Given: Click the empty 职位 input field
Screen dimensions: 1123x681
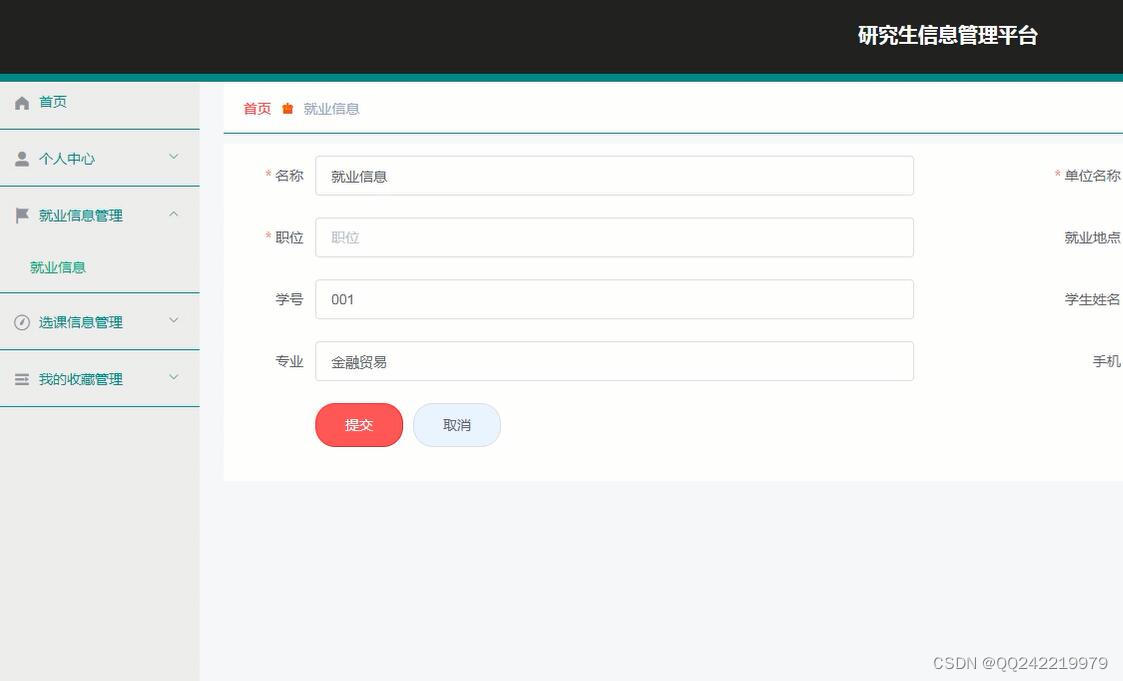Looking at the screenshot, I should tap(614, 237).
